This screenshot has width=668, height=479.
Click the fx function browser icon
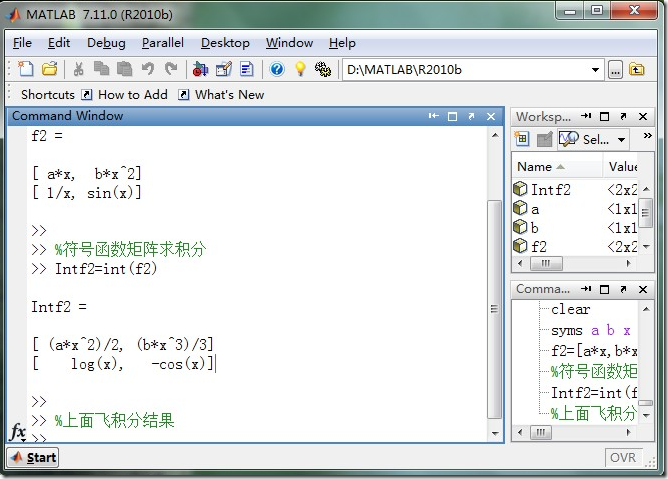18,432
